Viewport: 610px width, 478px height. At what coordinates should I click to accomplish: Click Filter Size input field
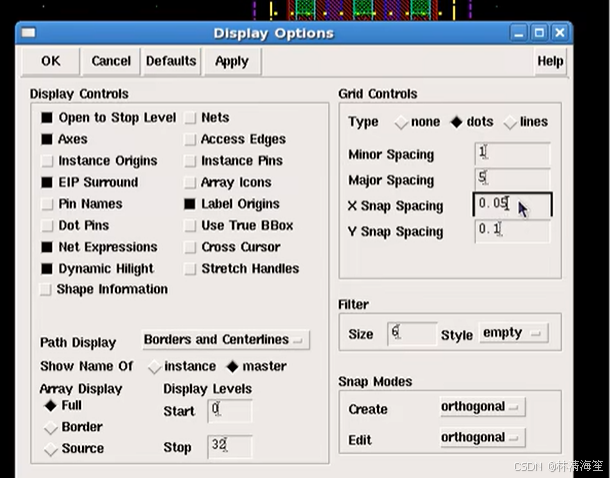click(412, 333)
